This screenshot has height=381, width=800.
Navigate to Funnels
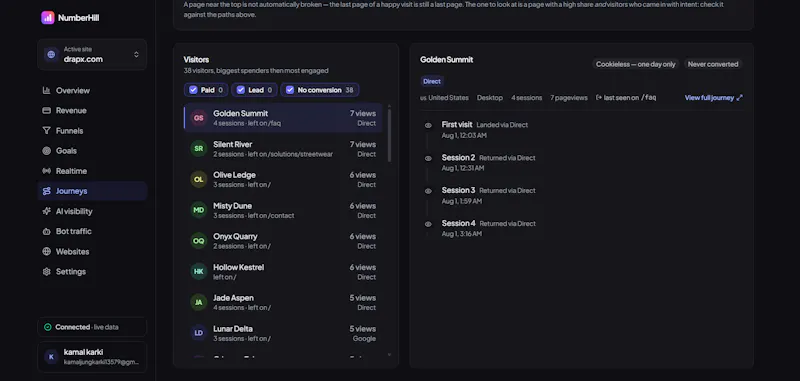(92, 131)
